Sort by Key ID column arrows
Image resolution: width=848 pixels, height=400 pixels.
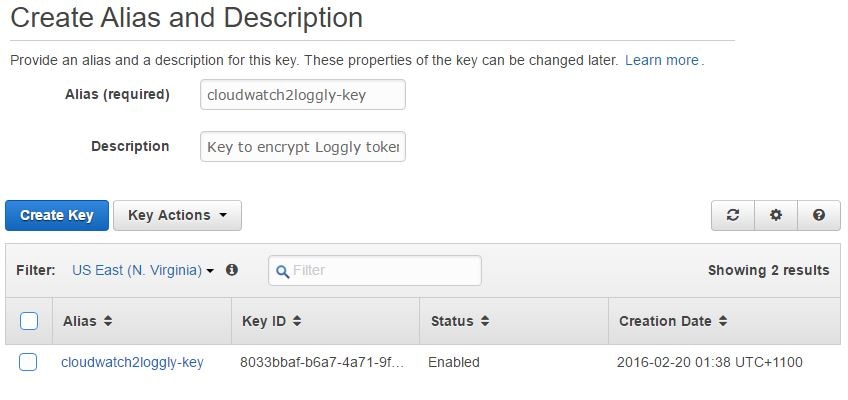point(297,322)
